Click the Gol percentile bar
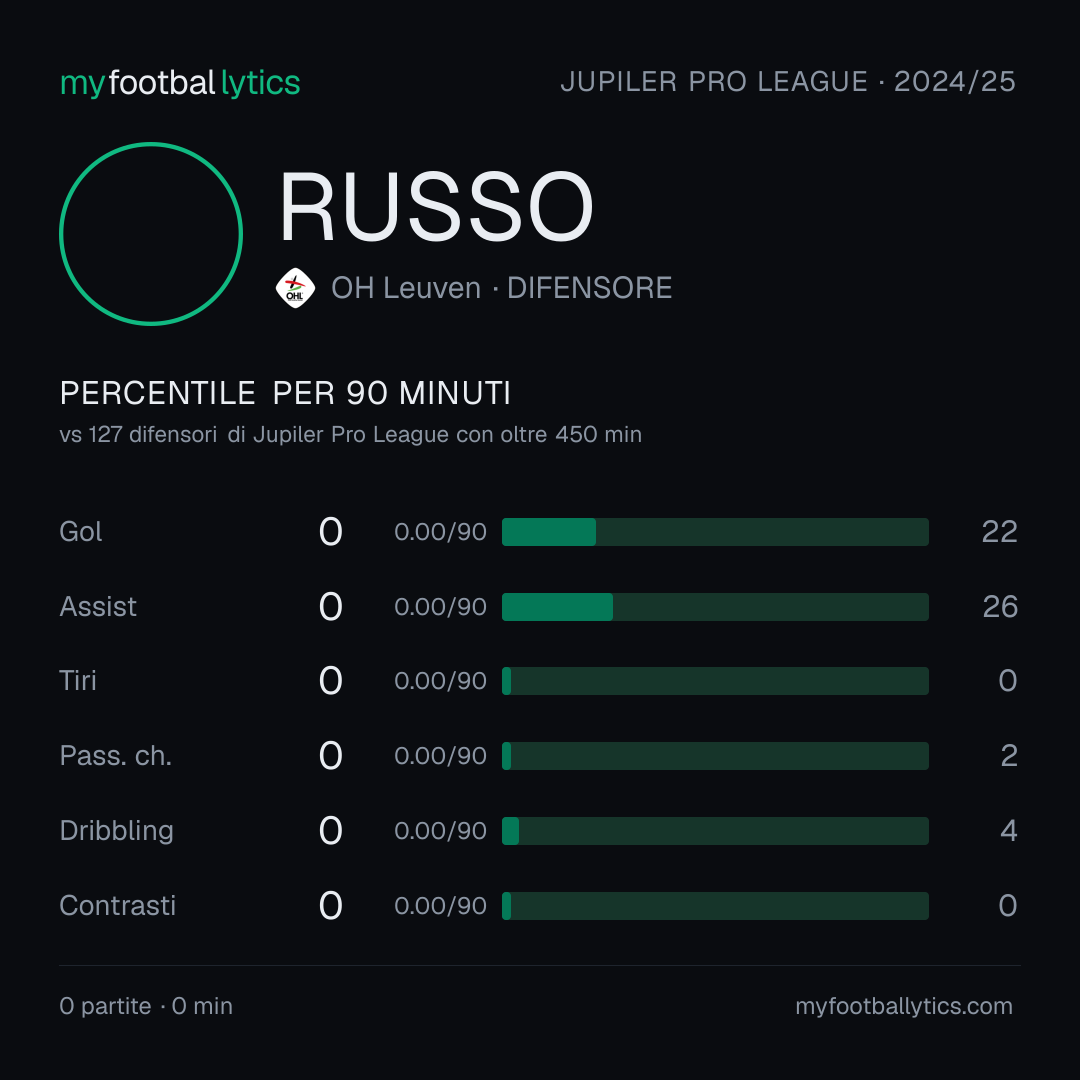 point(715,532)
